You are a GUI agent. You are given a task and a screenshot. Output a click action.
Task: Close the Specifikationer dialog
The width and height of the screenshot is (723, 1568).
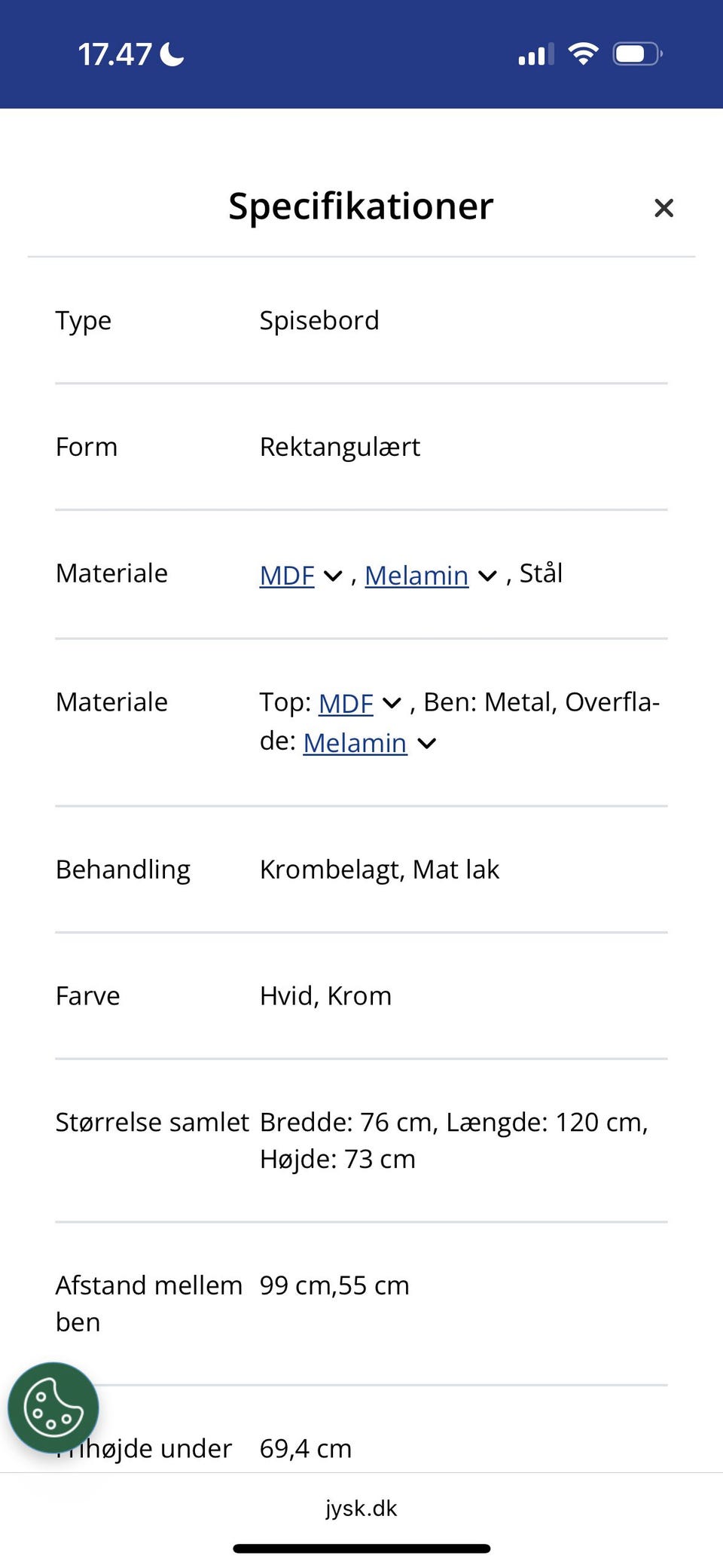tap(664, 208)
